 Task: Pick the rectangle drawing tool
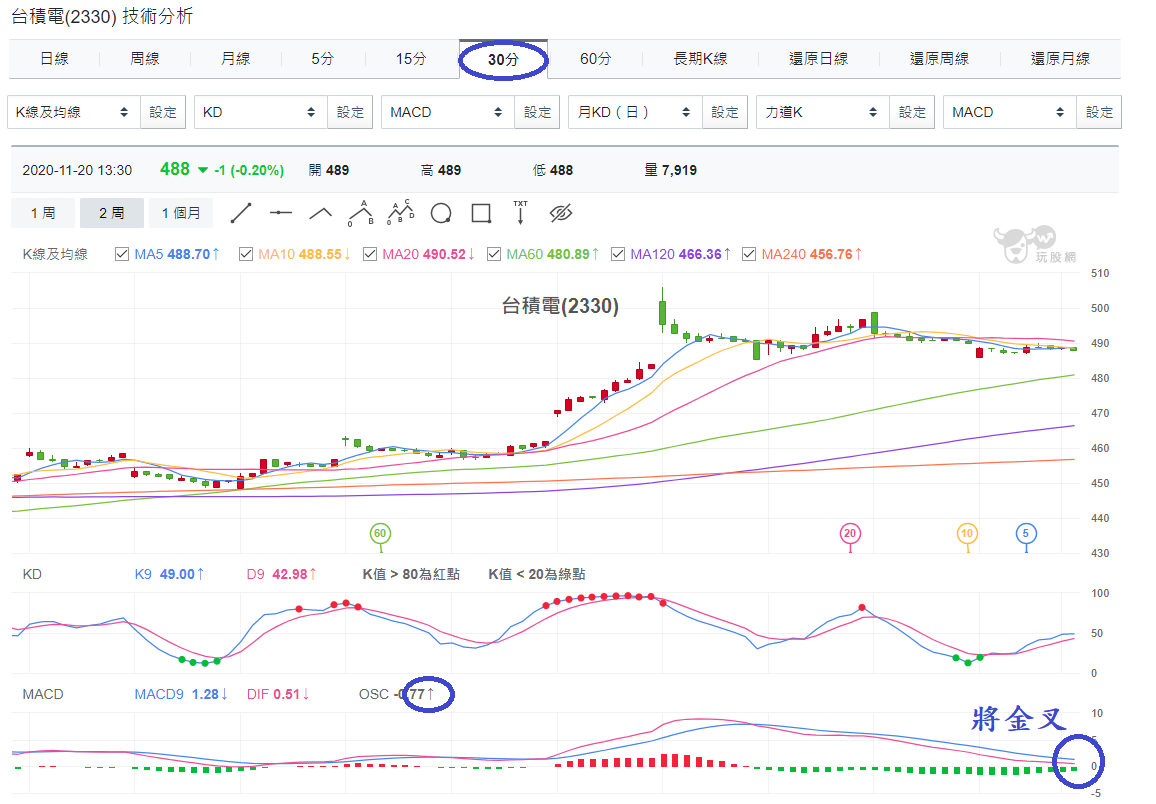(481, 214)
